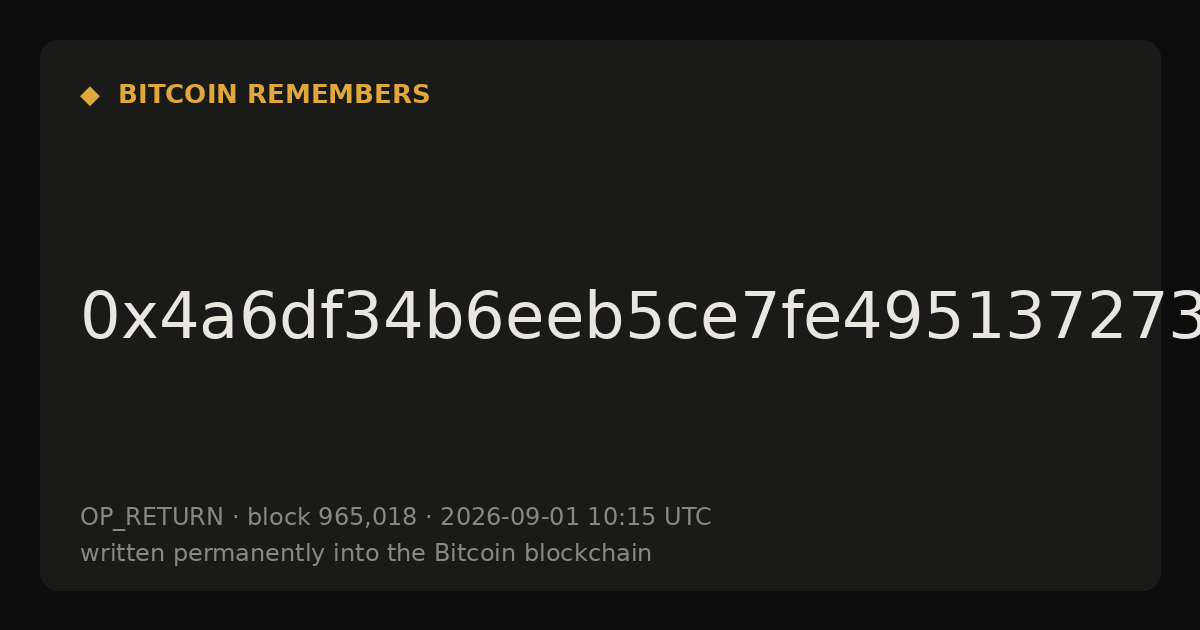Click the separator dot after block number
Screen dimensions: 1200x630
pos(429,518)
